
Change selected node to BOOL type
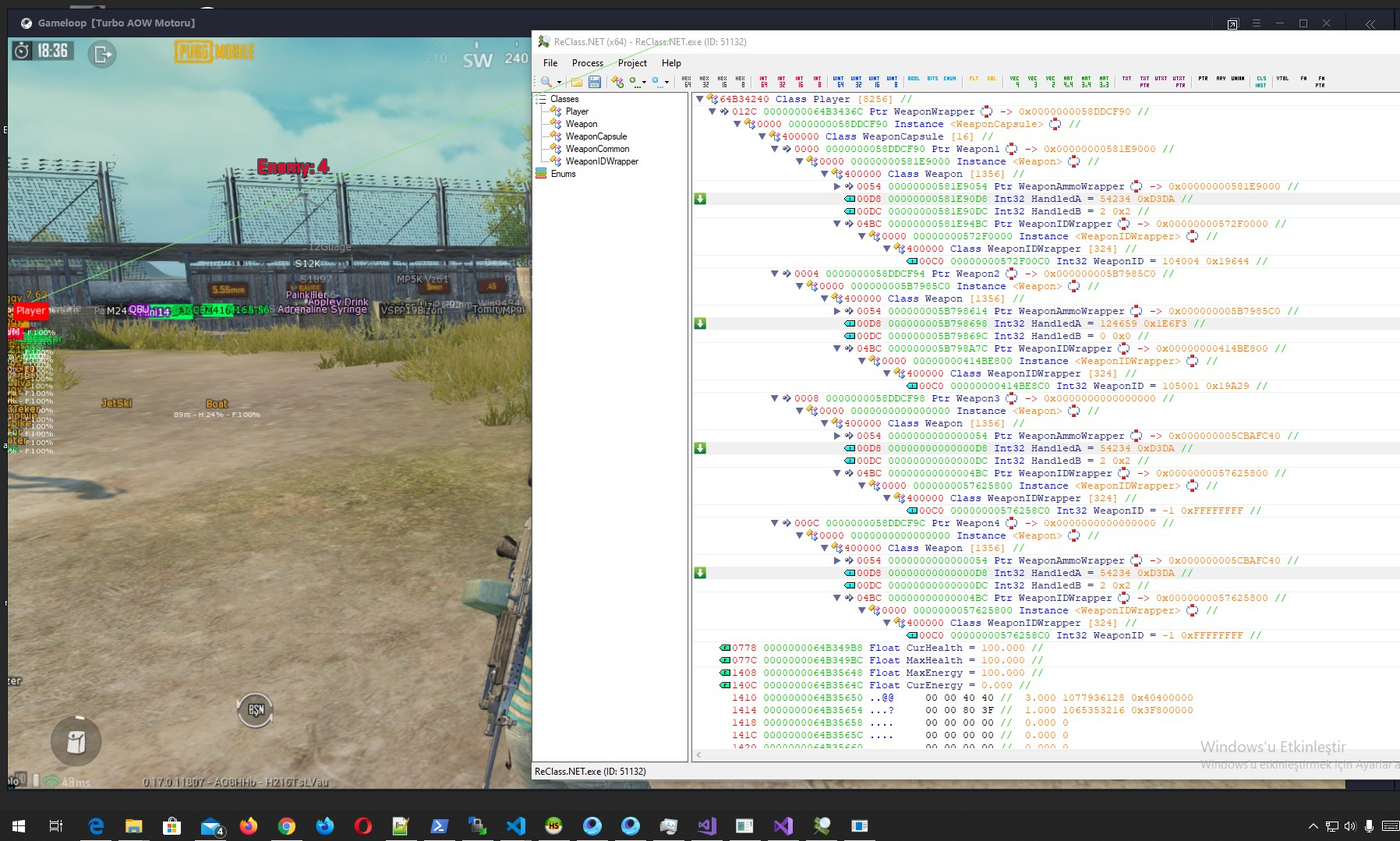[914, 79]
